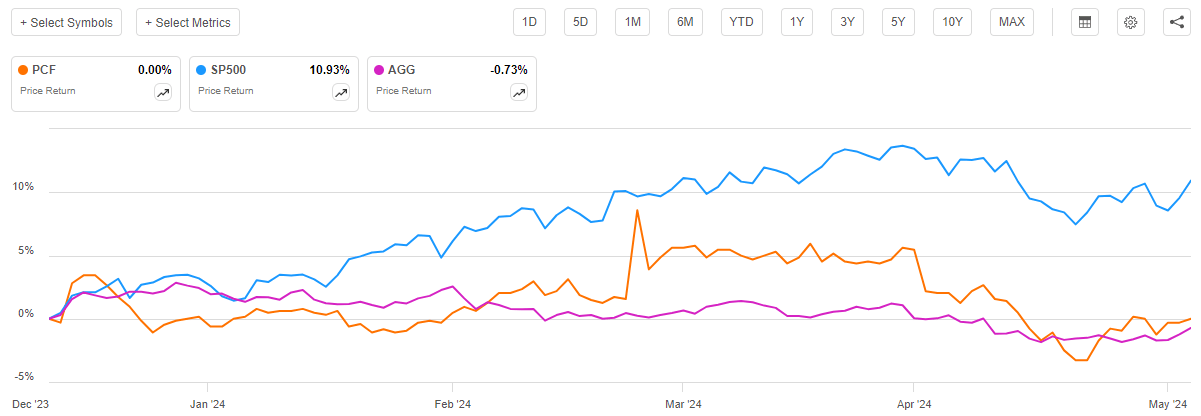Click SP500 price return trend icon
Screen dimensions: 1201x416
(340, 92)
